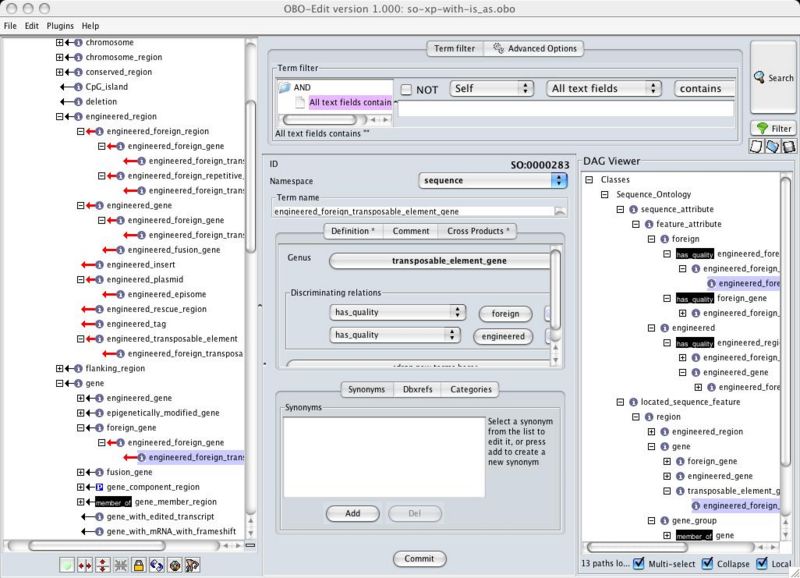800x578 pixels.
Task: Open the All text fields dropdown
Action: (x=604, y=88)
